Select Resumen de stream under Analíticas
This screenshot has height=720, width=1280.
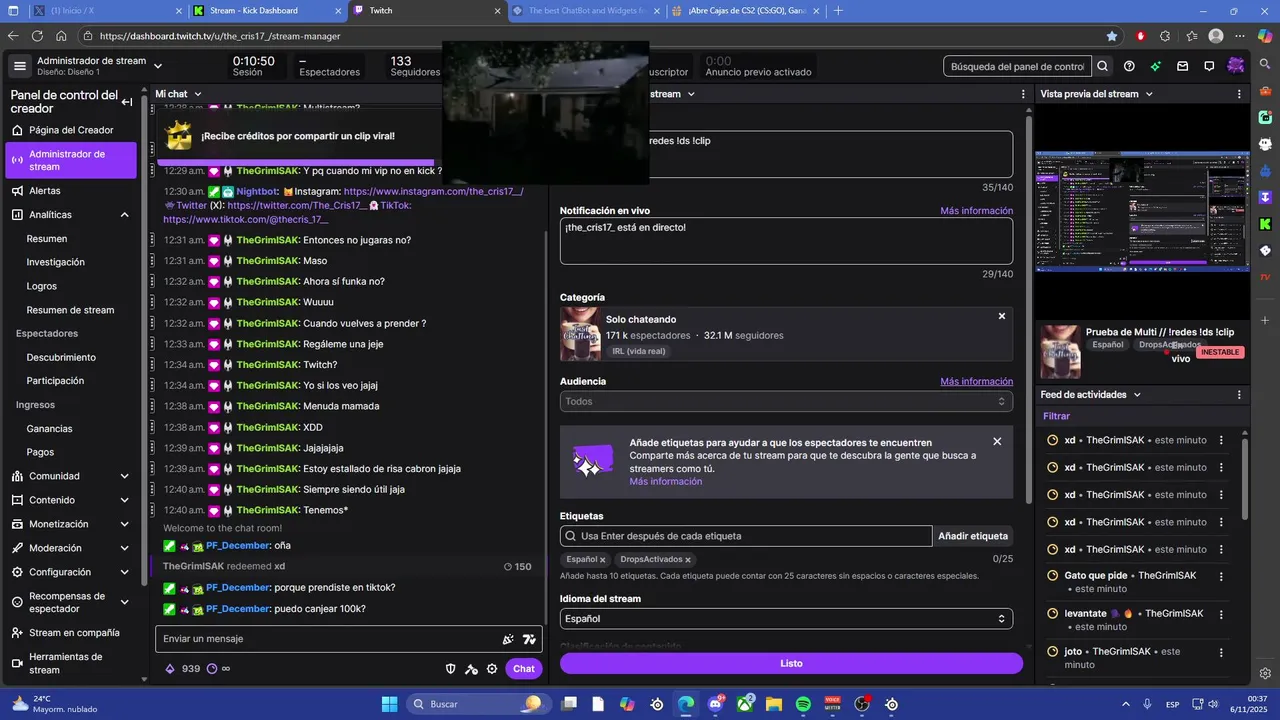tap(70, 310)
